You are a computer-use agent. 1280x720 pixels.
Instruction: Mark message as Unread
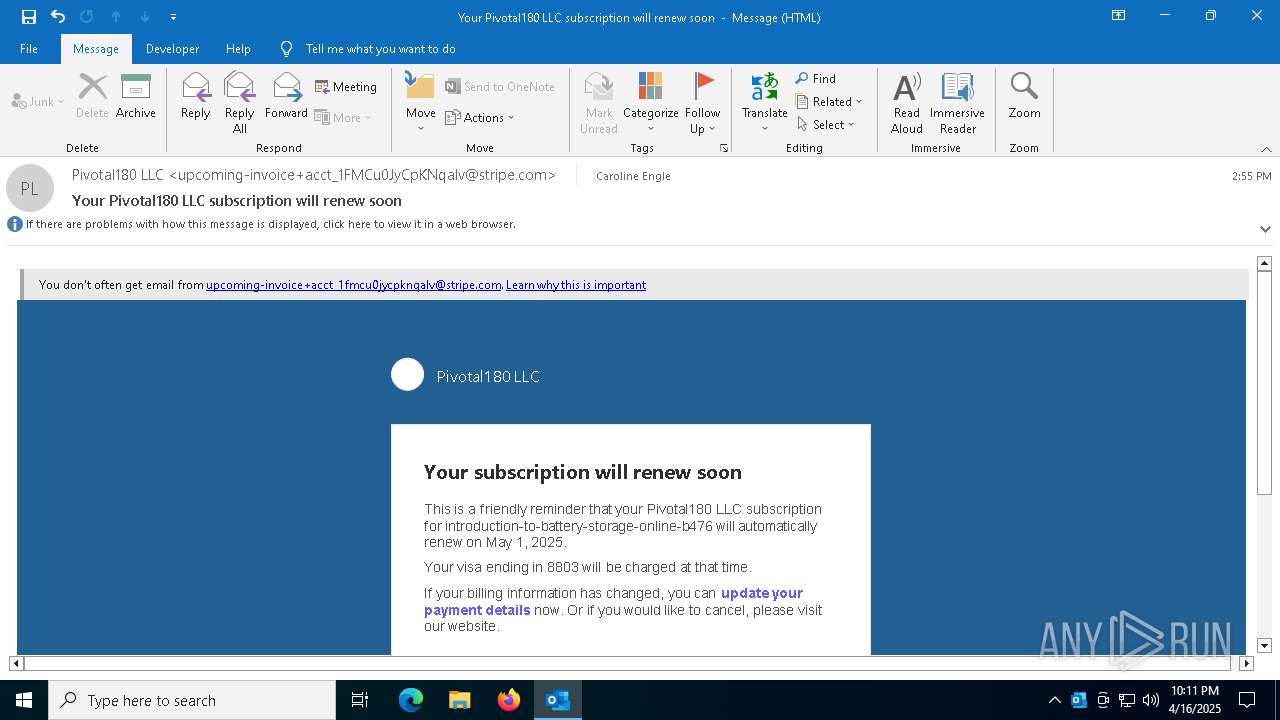click(x=599, y=102)
